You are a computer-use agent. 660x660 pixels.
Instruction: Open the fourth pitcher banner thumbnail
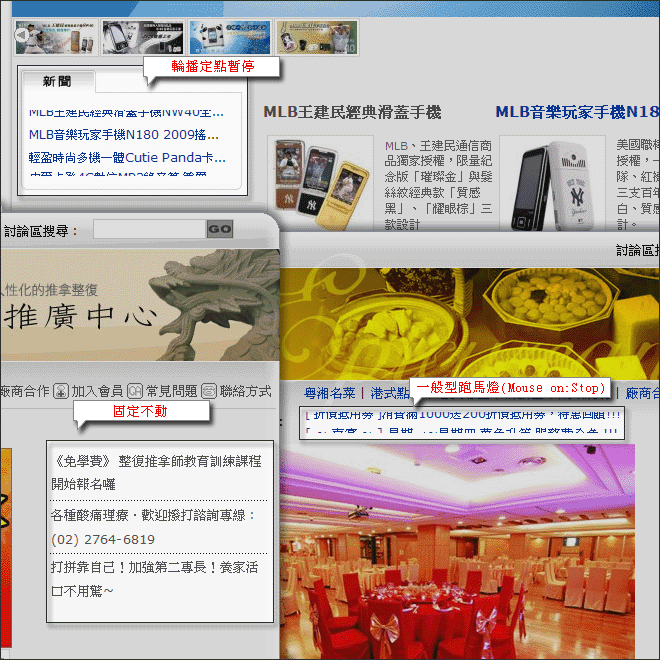pyautogui.click(x=317, y=37)
